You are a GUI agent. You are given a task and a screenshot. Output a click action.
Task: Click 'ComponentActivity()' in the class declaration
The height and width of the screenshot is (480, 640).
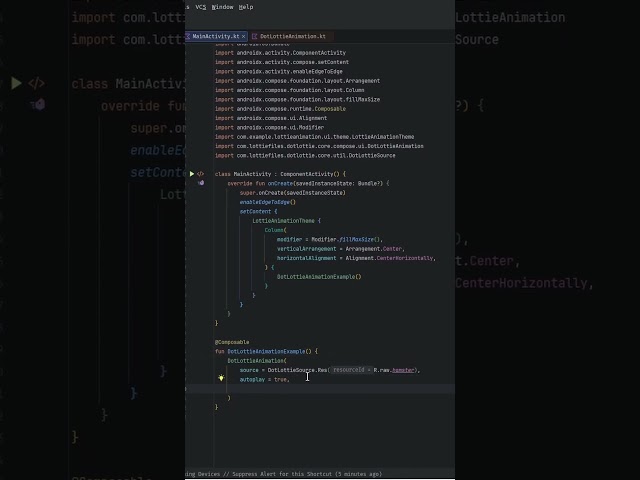click(310, 174)
